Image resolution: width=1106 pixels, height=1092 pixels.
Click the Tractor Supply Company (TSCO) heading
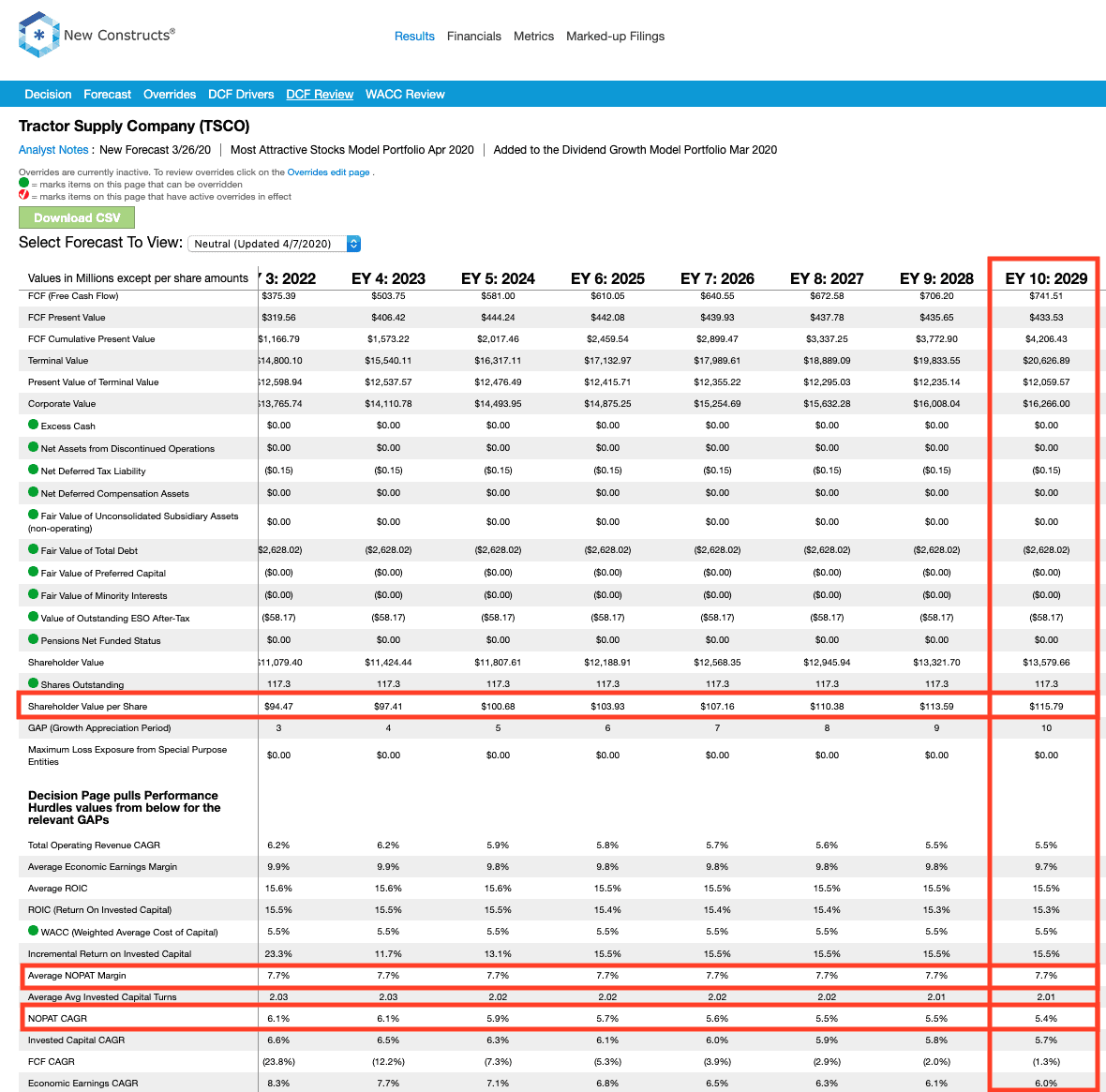click(134, 127)
